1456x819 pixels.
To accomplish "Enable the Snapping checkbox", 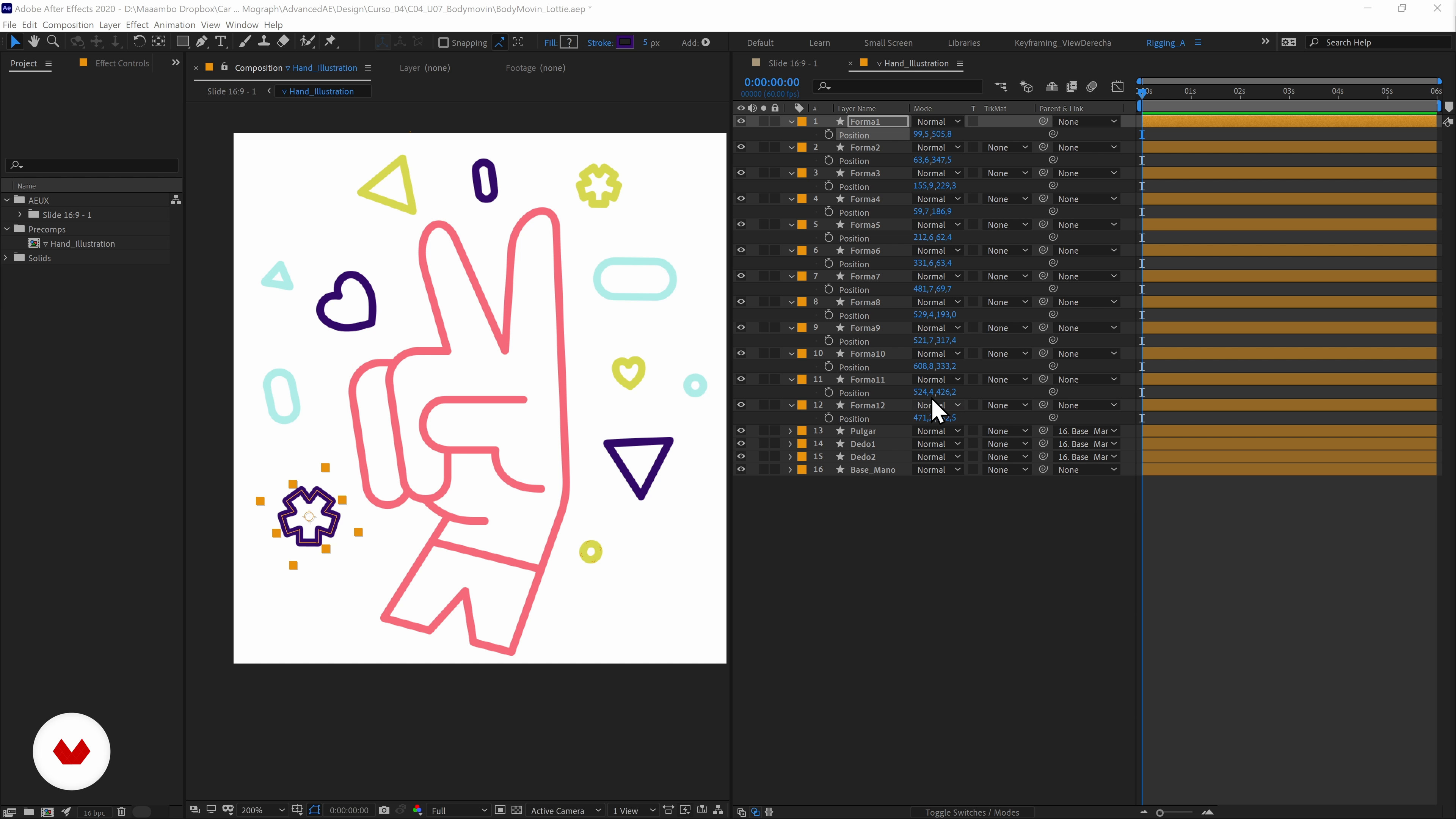I will click(444, 42).
